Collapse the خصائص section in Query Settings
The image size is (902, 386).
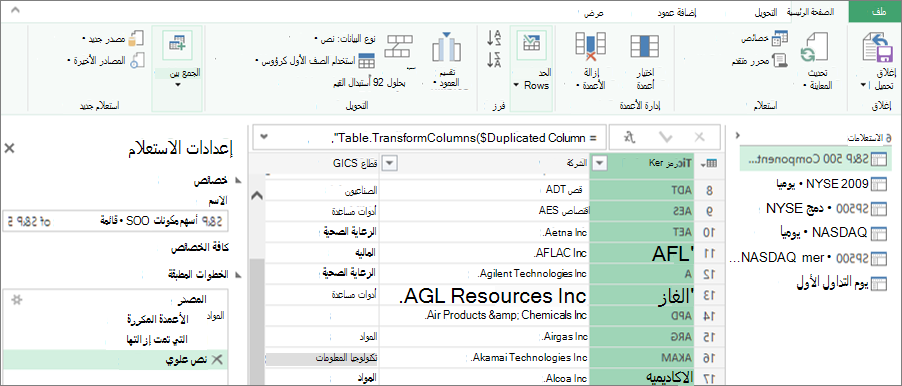click(x=239, y=181)
